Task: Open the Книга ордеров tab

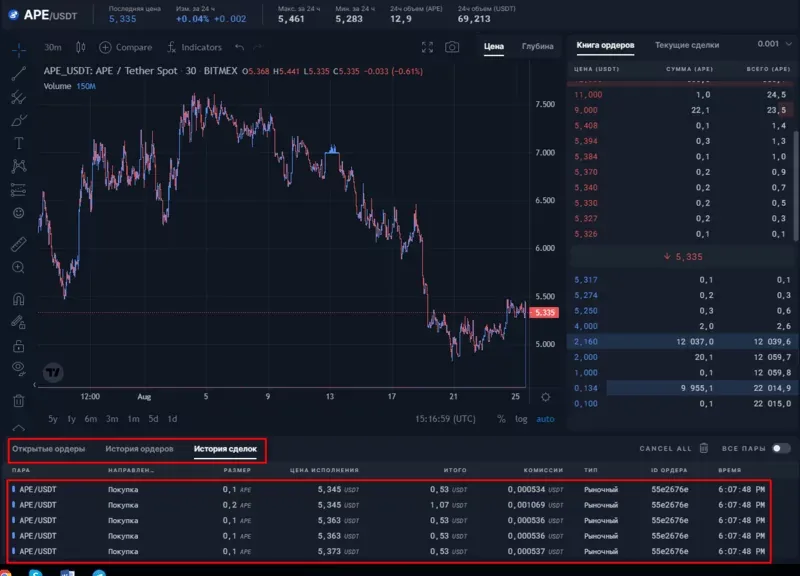Action: tap(606, 45)
